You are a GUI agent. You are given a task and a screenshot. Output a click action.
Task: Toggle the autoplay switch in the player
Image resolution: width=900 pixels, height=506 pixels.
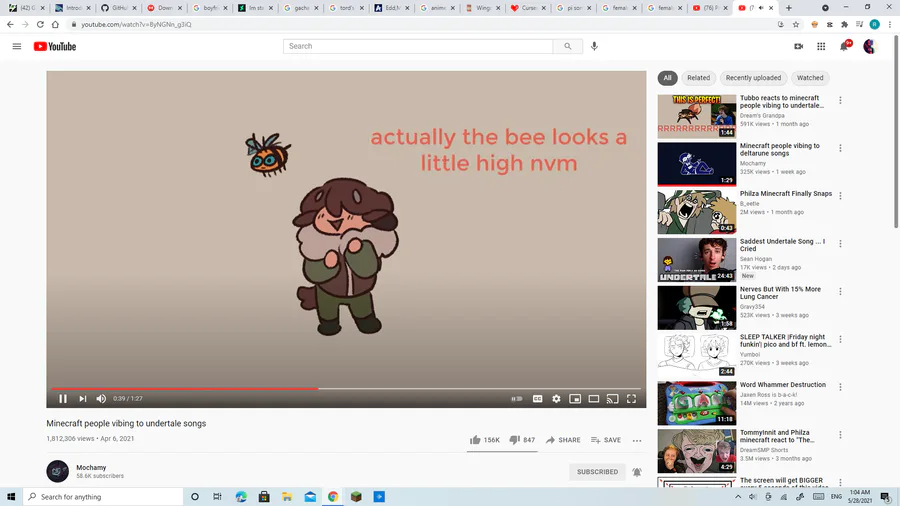coord(517,399)
